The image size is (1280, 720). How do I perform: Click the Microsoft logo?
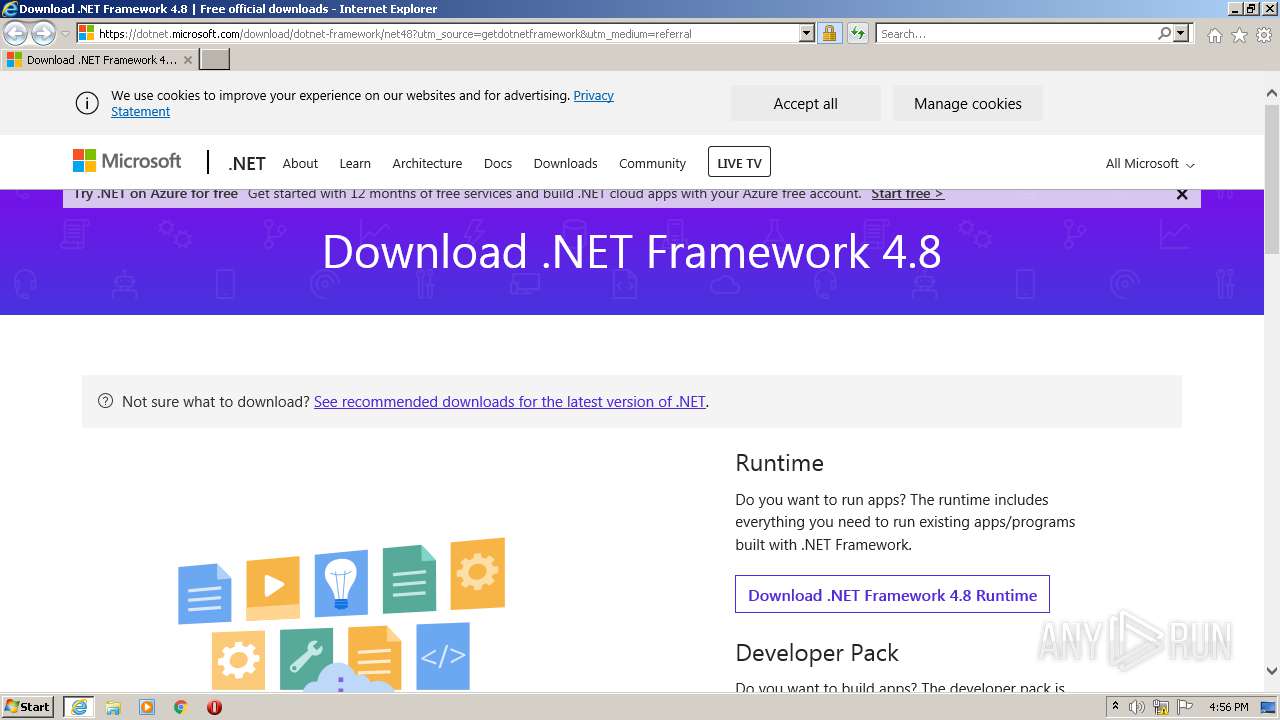(127, 161)
